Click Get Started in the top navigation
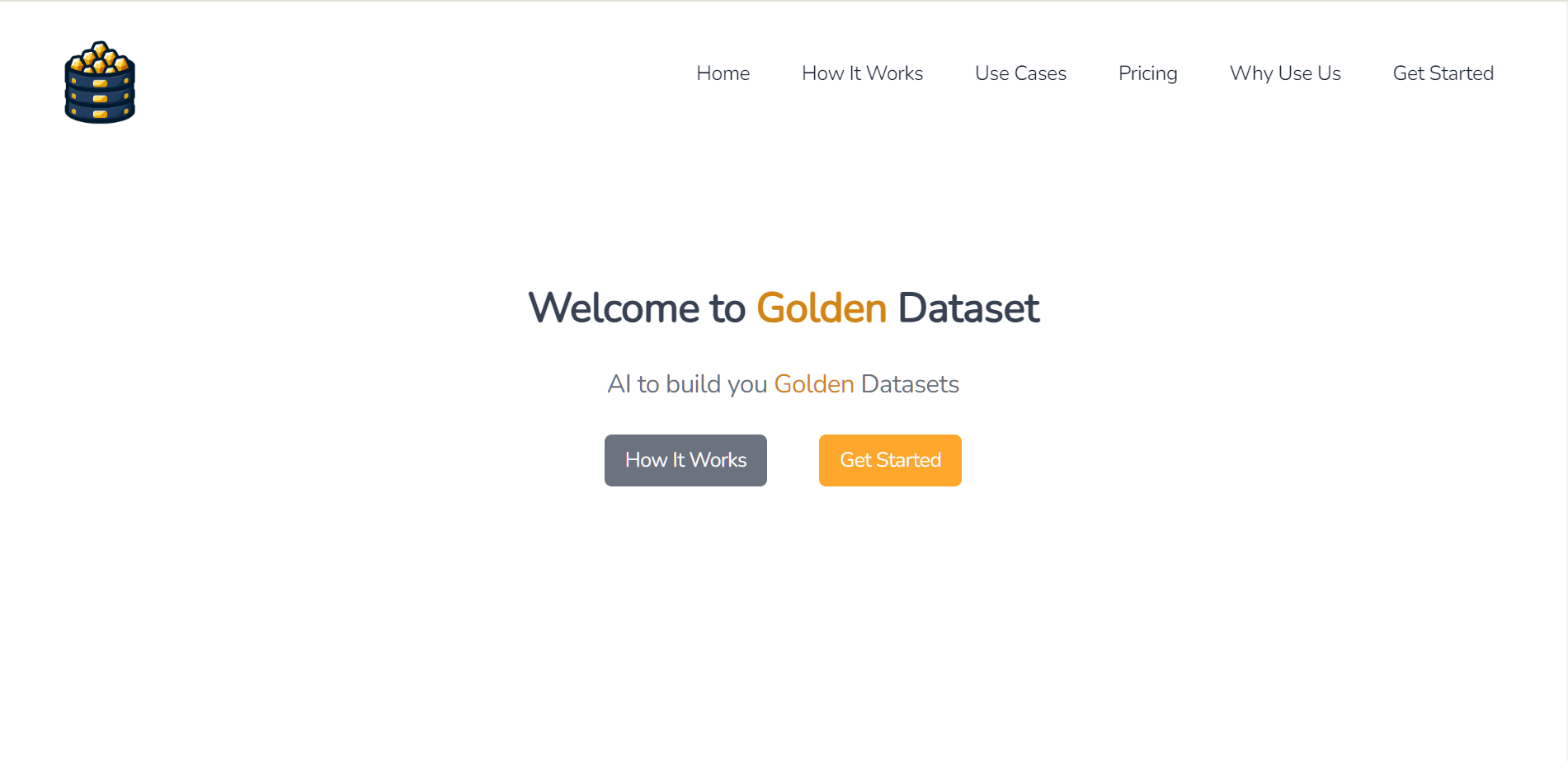 (1443, 73)
